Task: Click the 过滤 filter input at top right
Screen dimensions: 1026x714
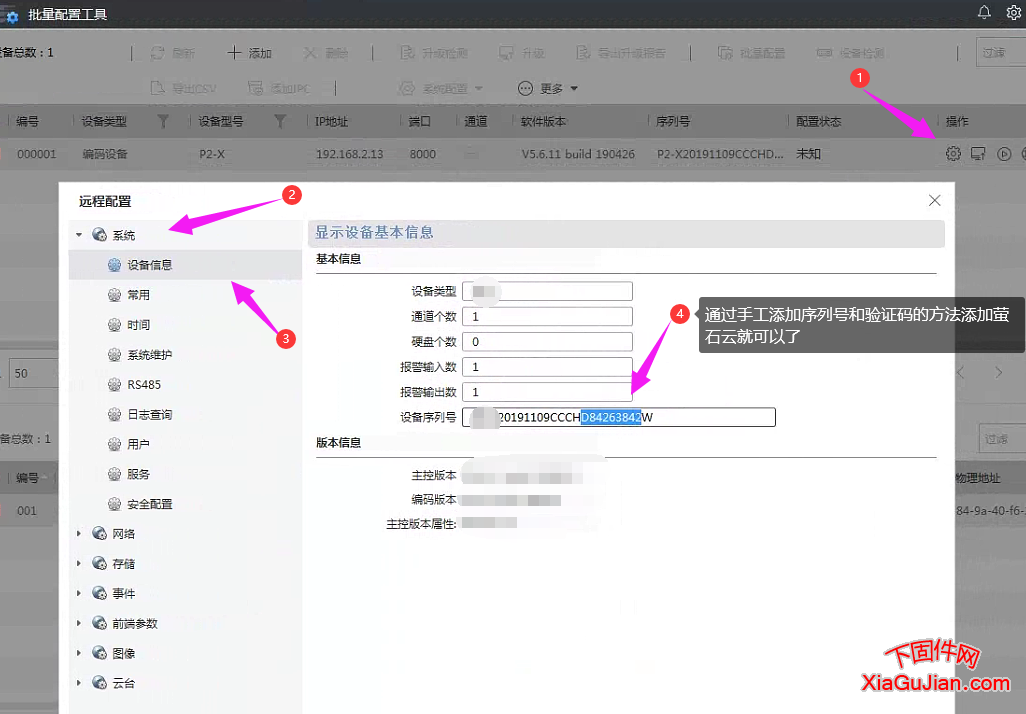Action: coord(1000,52)
